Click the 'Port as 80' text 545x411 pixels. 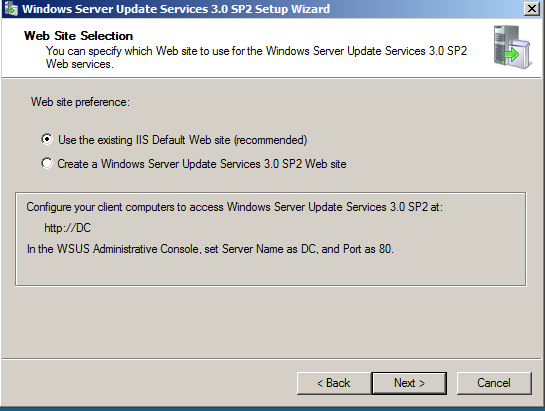pyautogui.click(x=368, y=249)
